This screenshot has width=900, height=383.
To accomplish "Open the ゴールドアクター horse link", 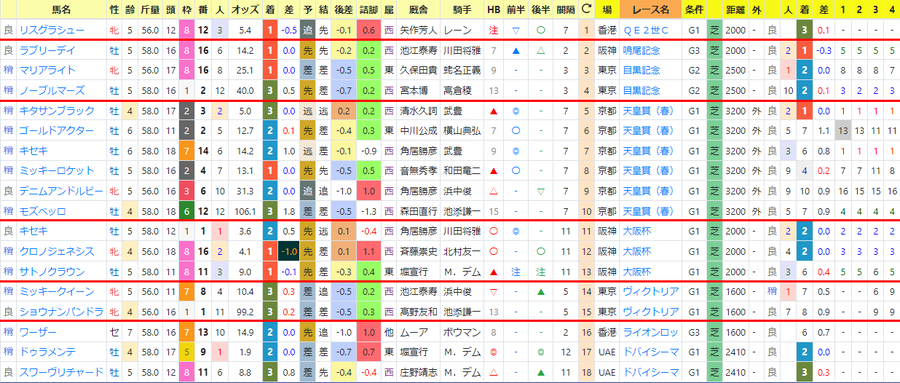I will pyautogui.click(x=56, y=130).
